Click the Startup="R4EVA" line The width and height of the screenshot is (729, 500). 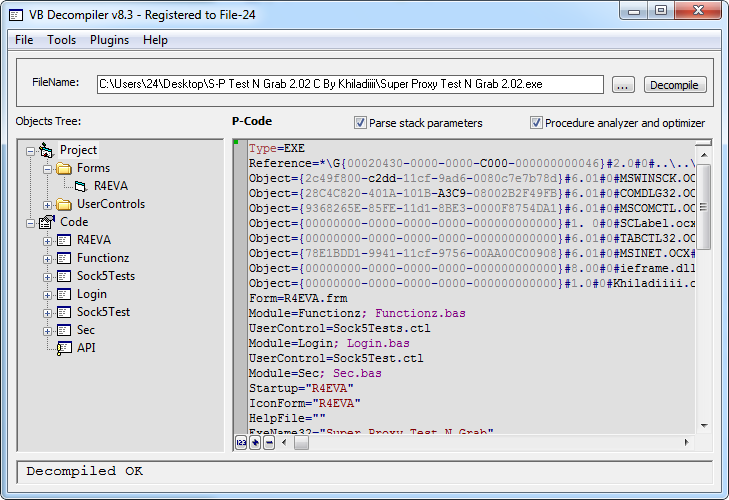tap(301, 388)
